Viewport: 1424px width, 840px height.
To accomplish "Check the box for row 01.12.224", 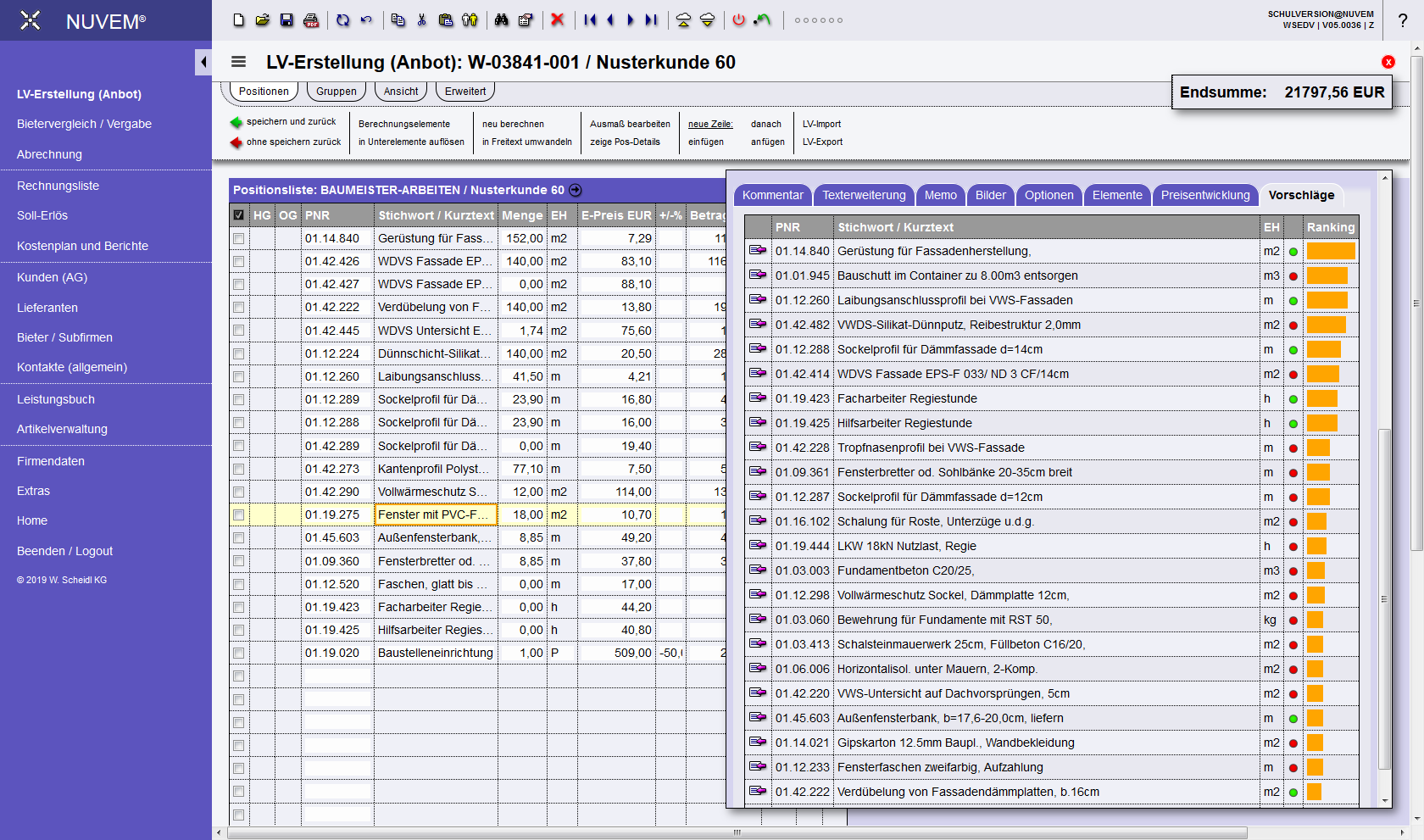I will coord(239,354).
